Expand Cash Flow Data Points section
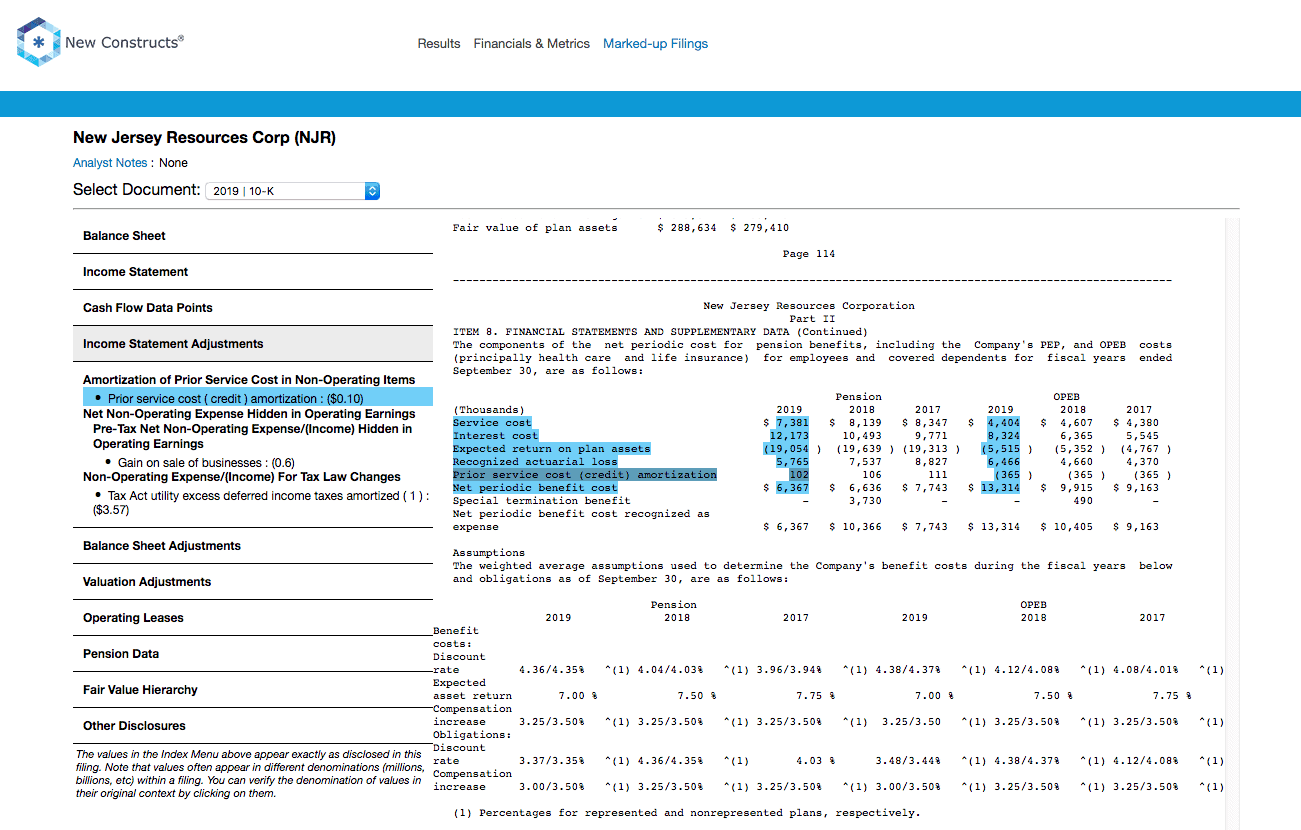This screenshot has height=830, width=1301. tap(253, 308)
